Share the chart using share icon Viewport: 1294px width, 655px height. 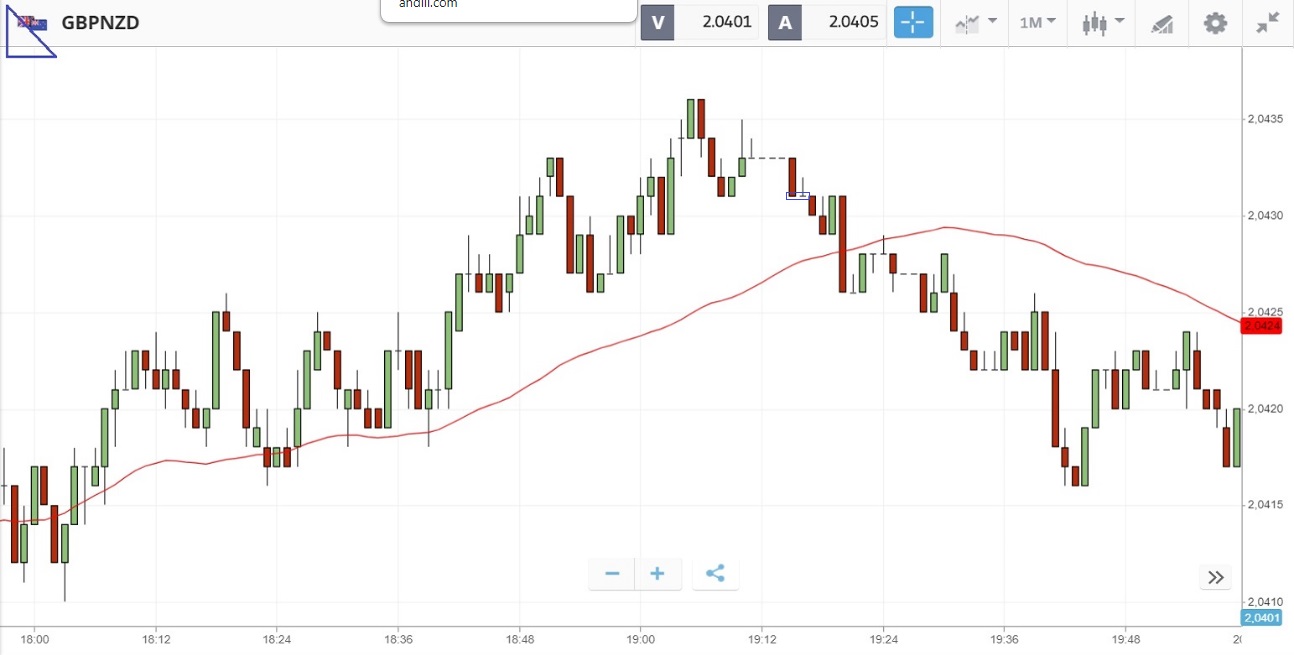715,574
